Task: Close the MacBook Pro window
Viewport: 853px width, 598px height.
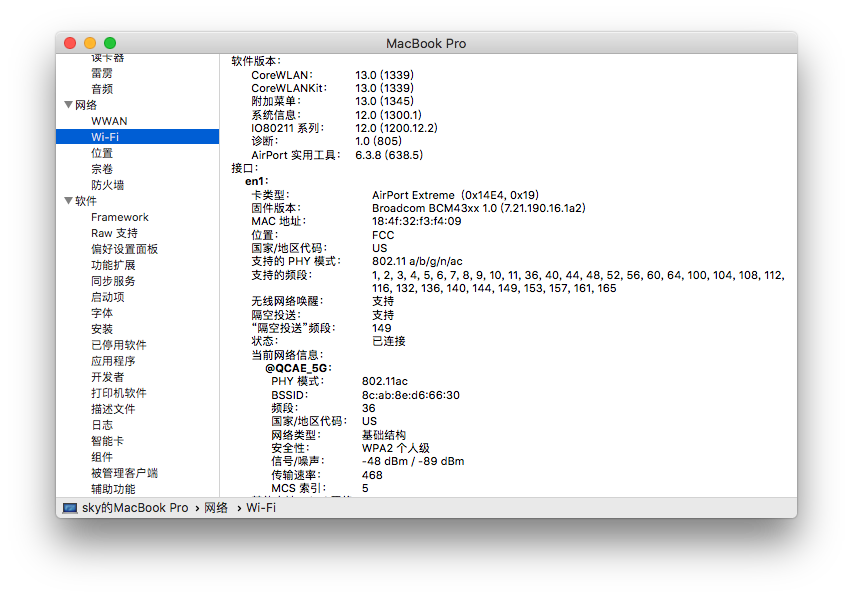Action: tap(70, 43)
